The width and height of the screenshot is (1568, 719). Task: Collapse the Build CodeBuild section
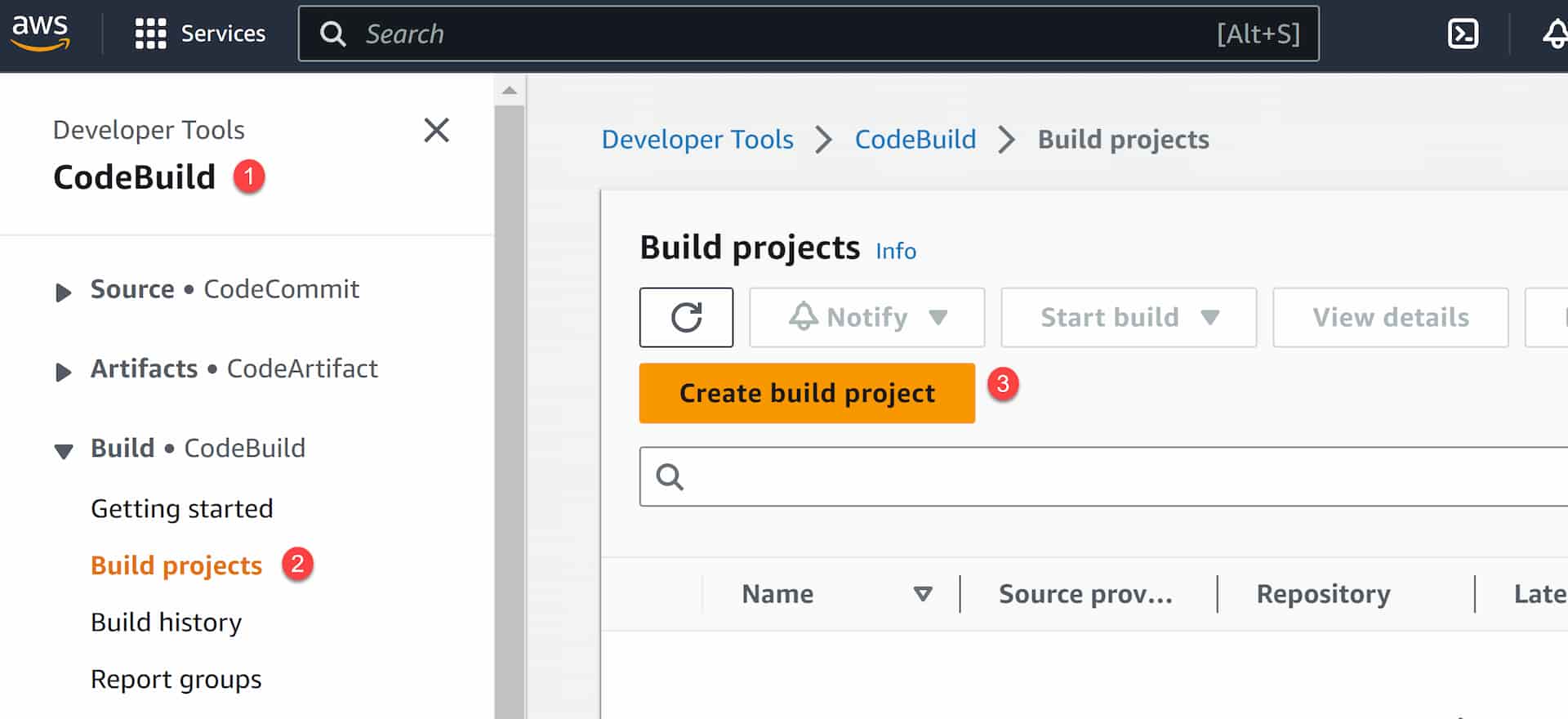coord(63,451)
